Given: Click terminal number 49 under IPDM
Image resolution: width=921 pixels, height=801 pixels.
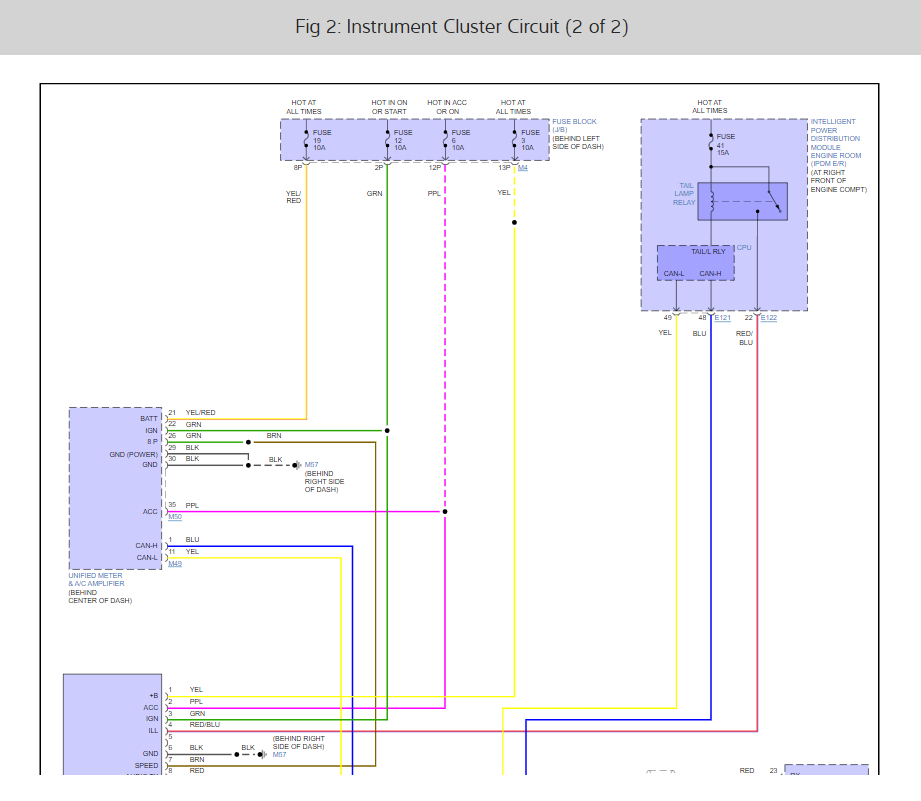Looking at the screenshot, I should (667, 318).
